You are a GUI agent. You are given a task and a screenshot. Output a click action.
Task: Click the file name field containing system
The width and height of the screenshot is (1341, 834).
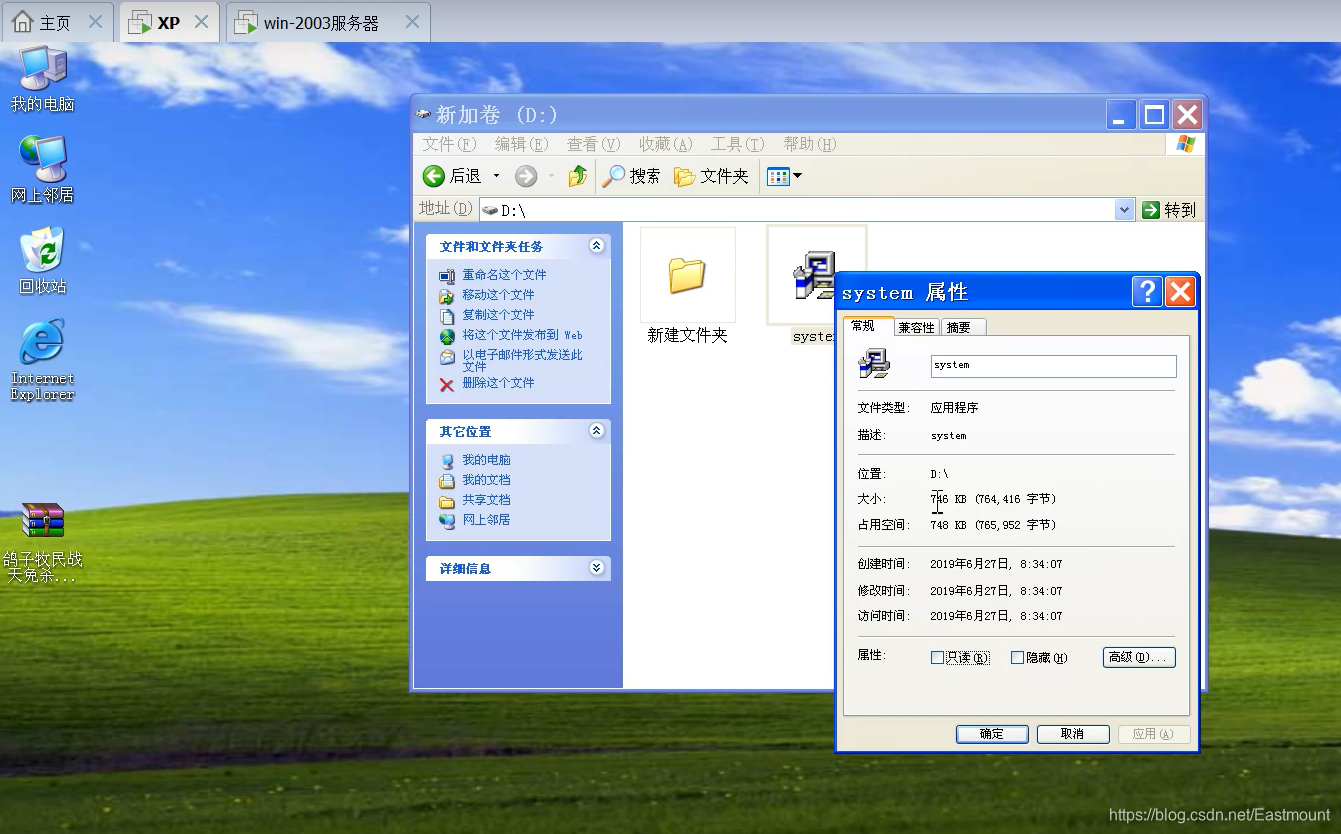pos(1053,366)
